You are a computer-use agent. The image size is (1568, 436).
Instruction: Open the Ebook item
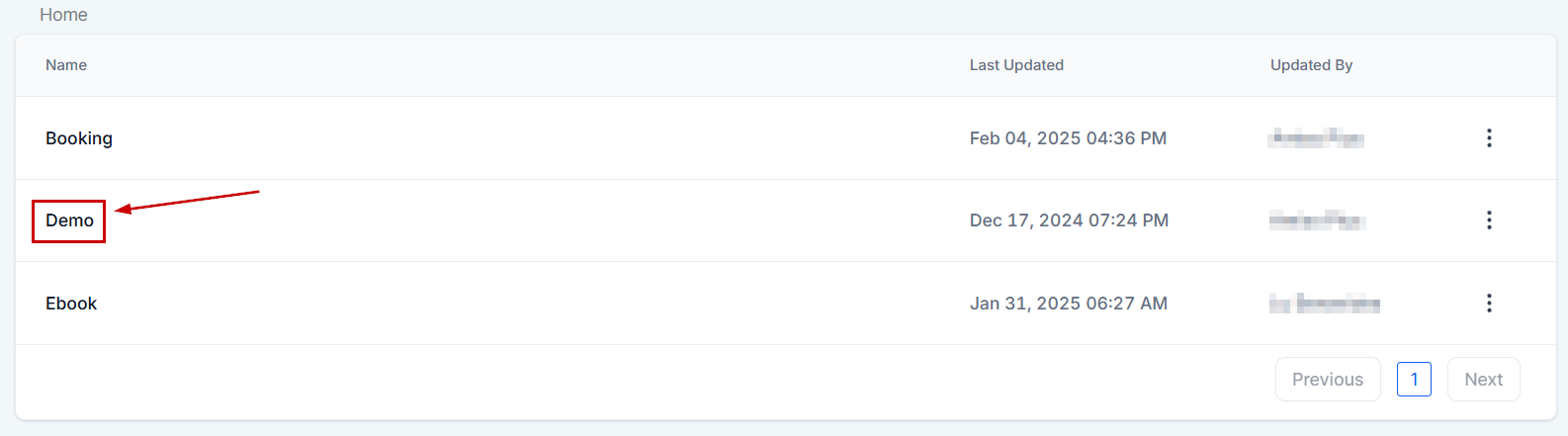71,304
